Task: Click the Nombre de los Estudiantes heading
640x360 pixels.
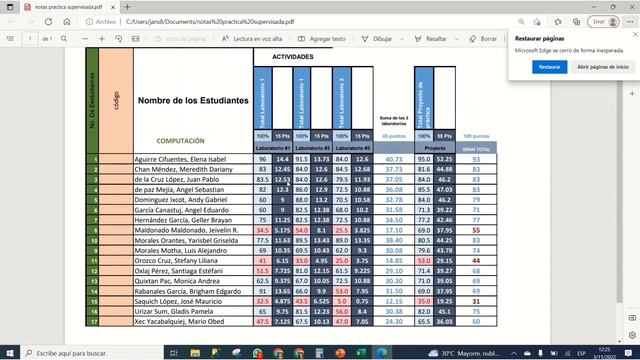Action: 193,100
